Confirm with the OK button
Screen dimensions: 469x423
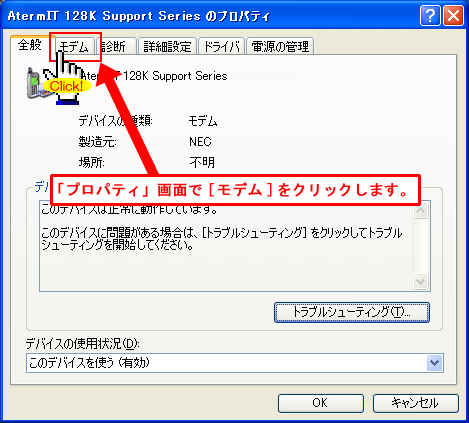tap(321, 403)
